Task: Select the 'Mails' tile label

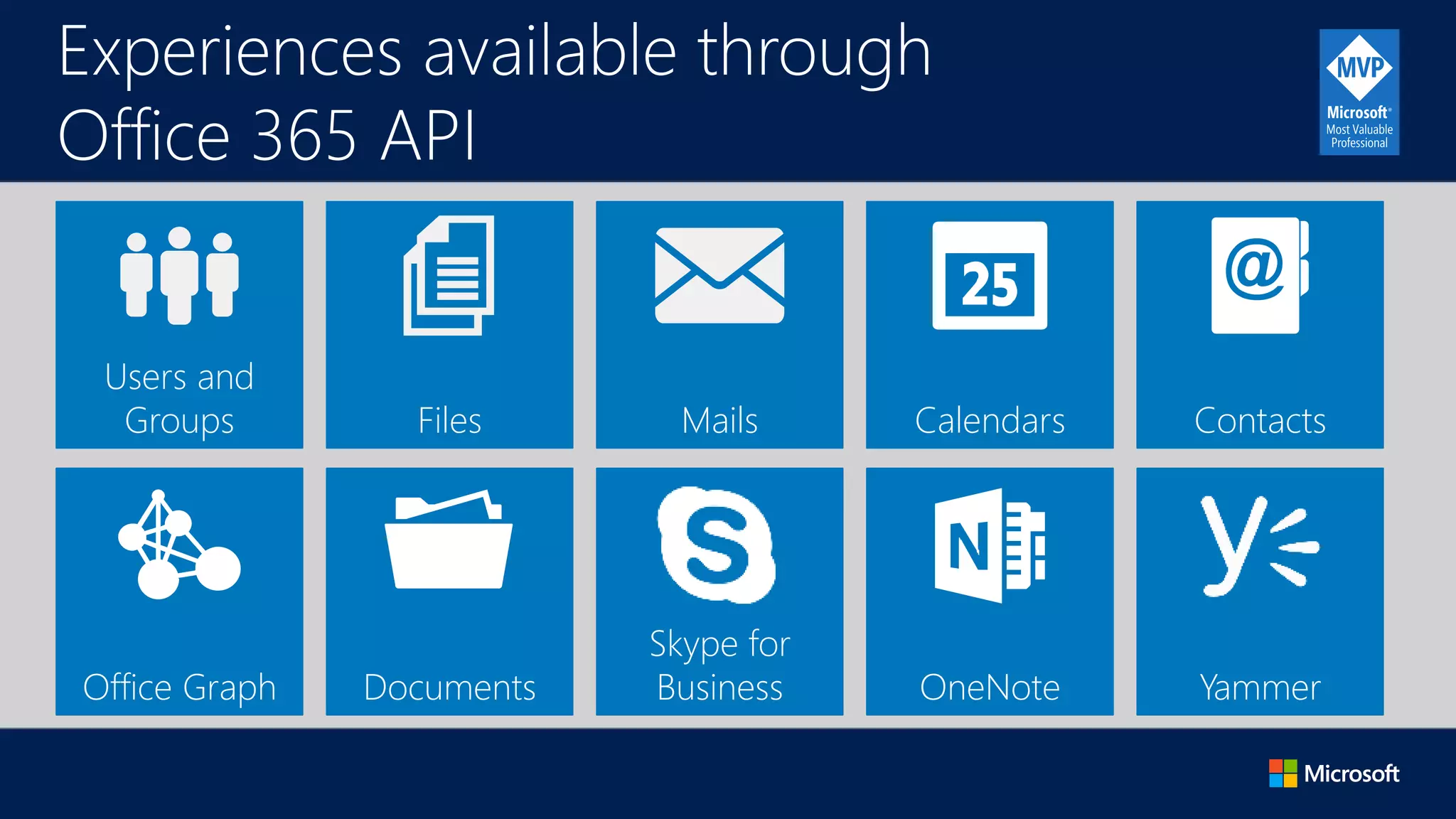Action: 719,420
